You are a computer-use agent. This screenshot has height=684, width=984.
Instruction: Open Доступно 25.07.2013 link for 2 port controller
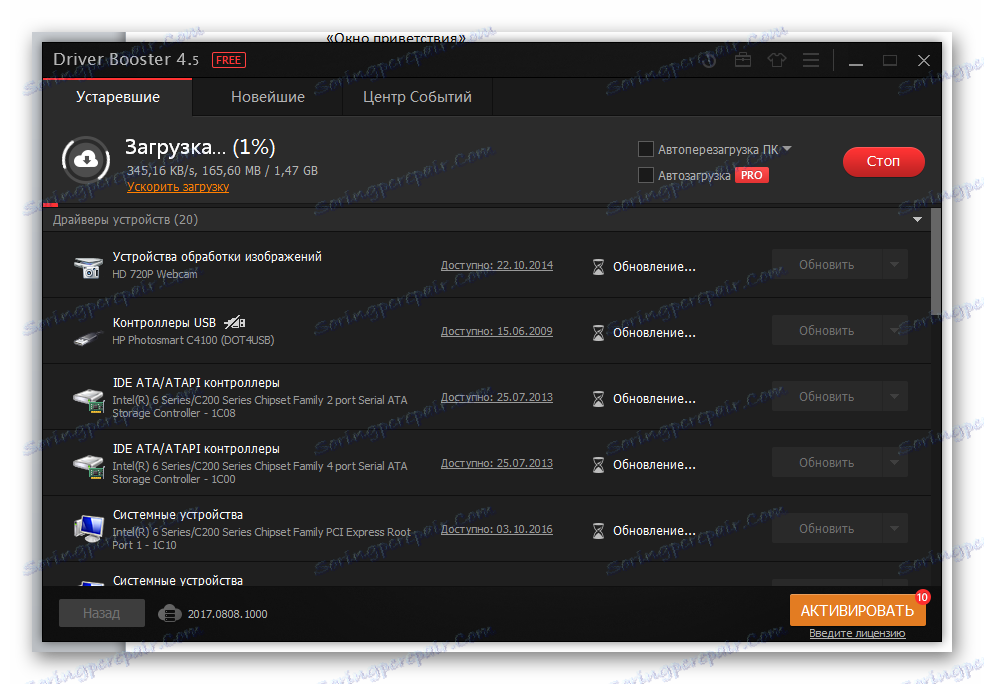[x=496, y=397]
